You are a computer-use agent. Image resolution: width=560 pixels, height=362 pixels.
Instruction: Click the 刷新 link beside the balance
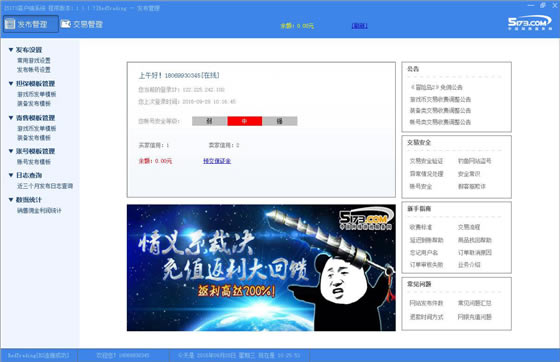(x=359, y=26)
